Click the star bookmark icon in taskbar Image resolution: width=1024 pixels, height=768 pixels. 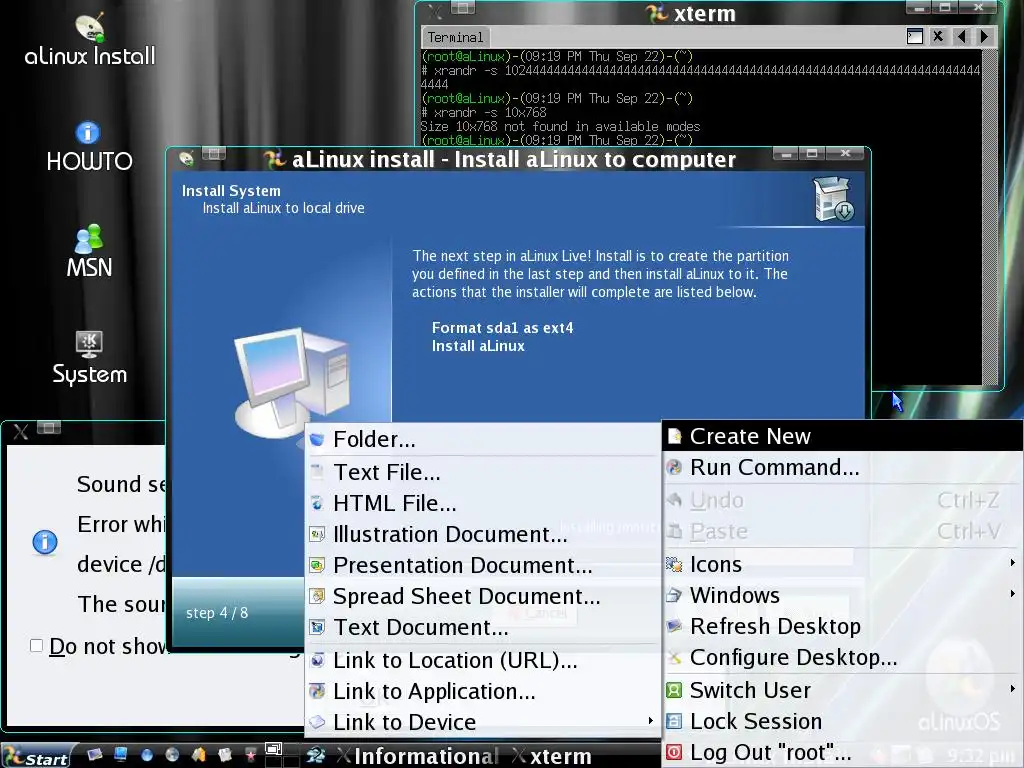250,755
